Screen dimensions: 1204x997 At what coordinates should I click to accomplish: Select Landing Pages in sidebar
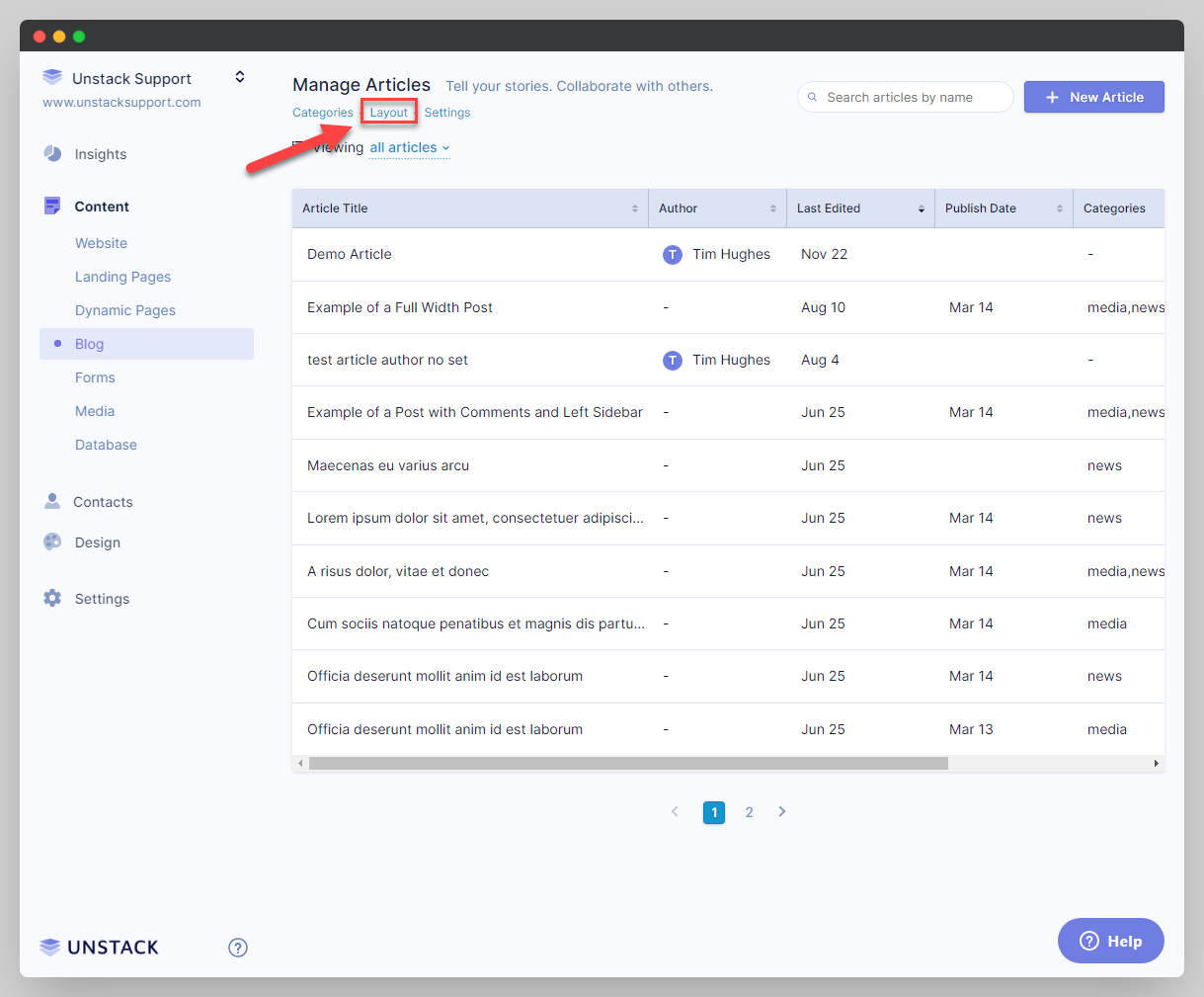click(122, 277)
